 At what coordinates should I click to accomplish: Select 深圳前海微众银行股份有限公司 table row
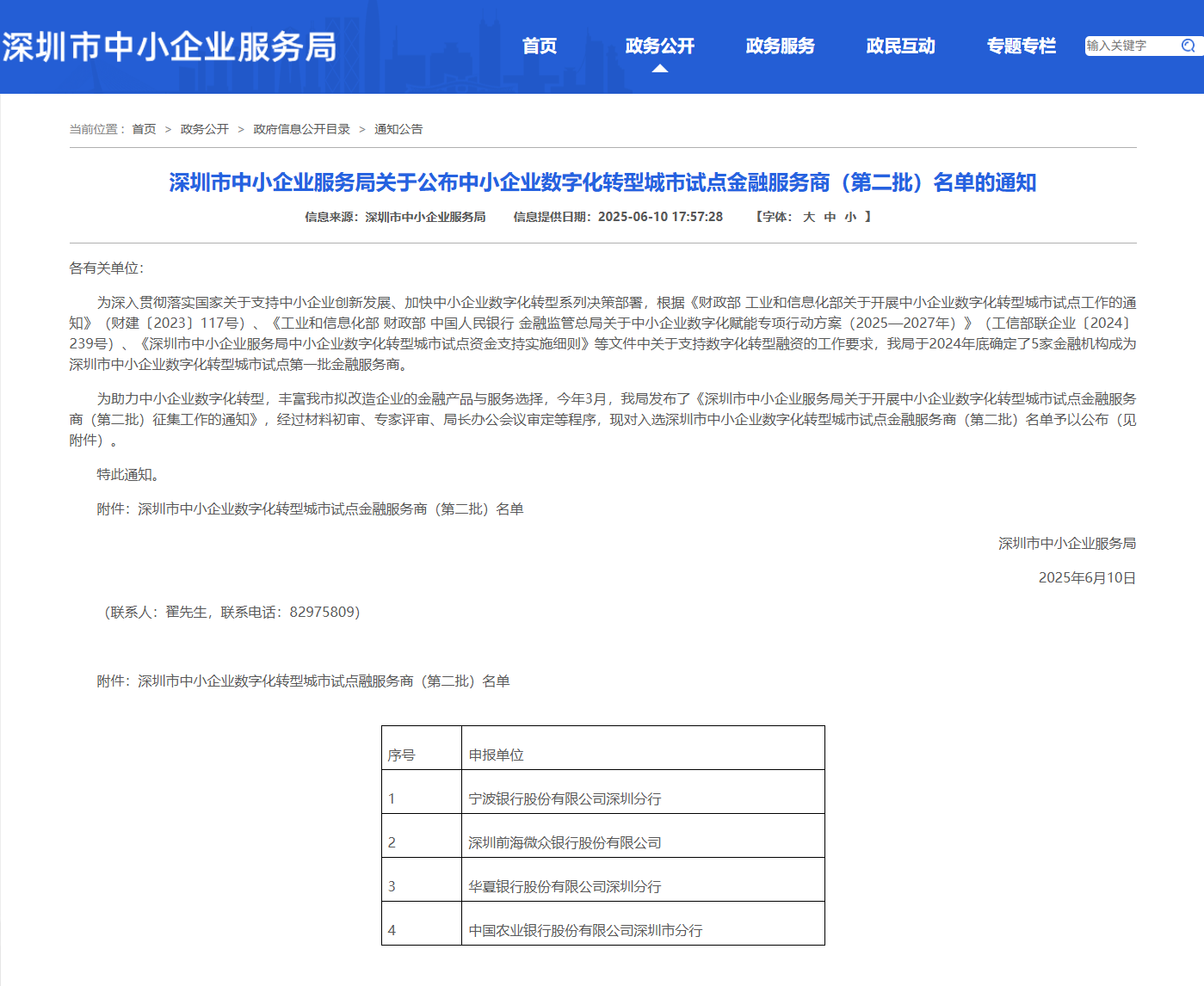point(565,842)
